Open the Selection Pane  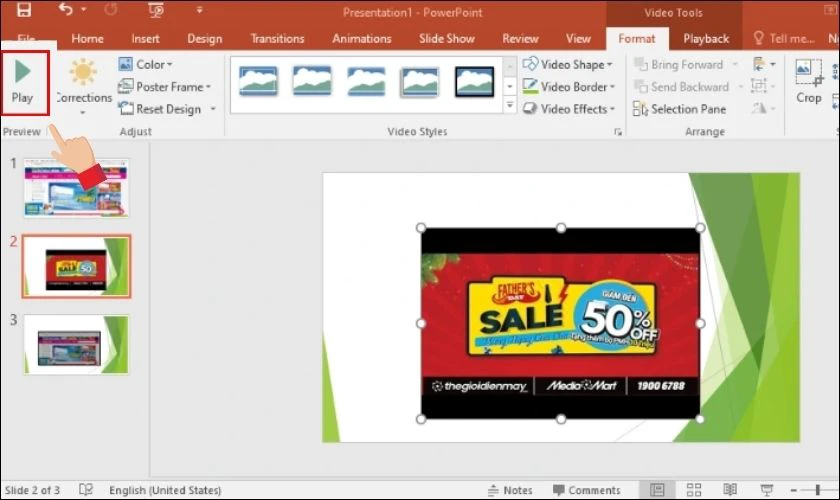tap(680, 109)
